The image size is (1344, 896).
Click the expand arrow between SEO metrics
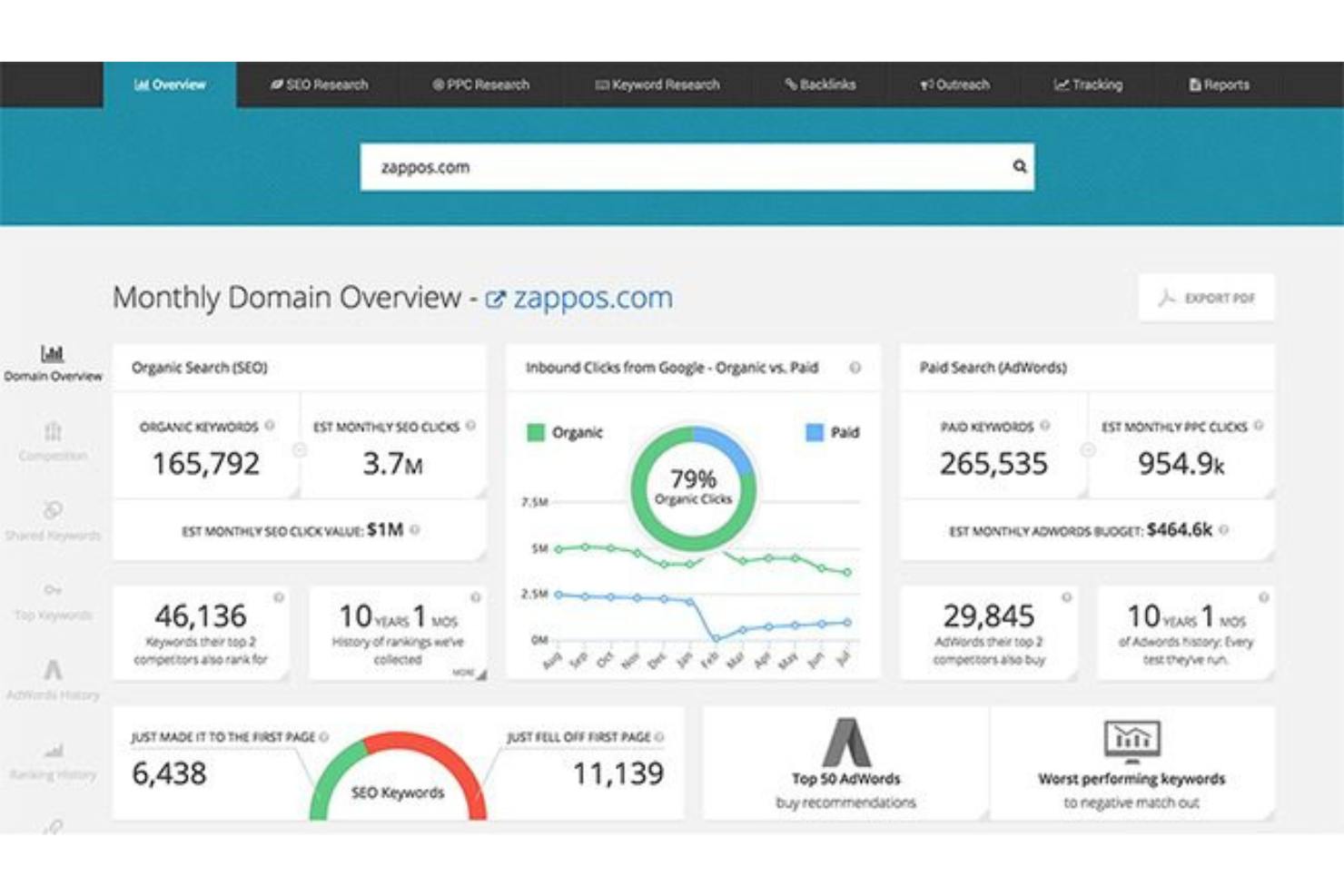click(300, 449)
